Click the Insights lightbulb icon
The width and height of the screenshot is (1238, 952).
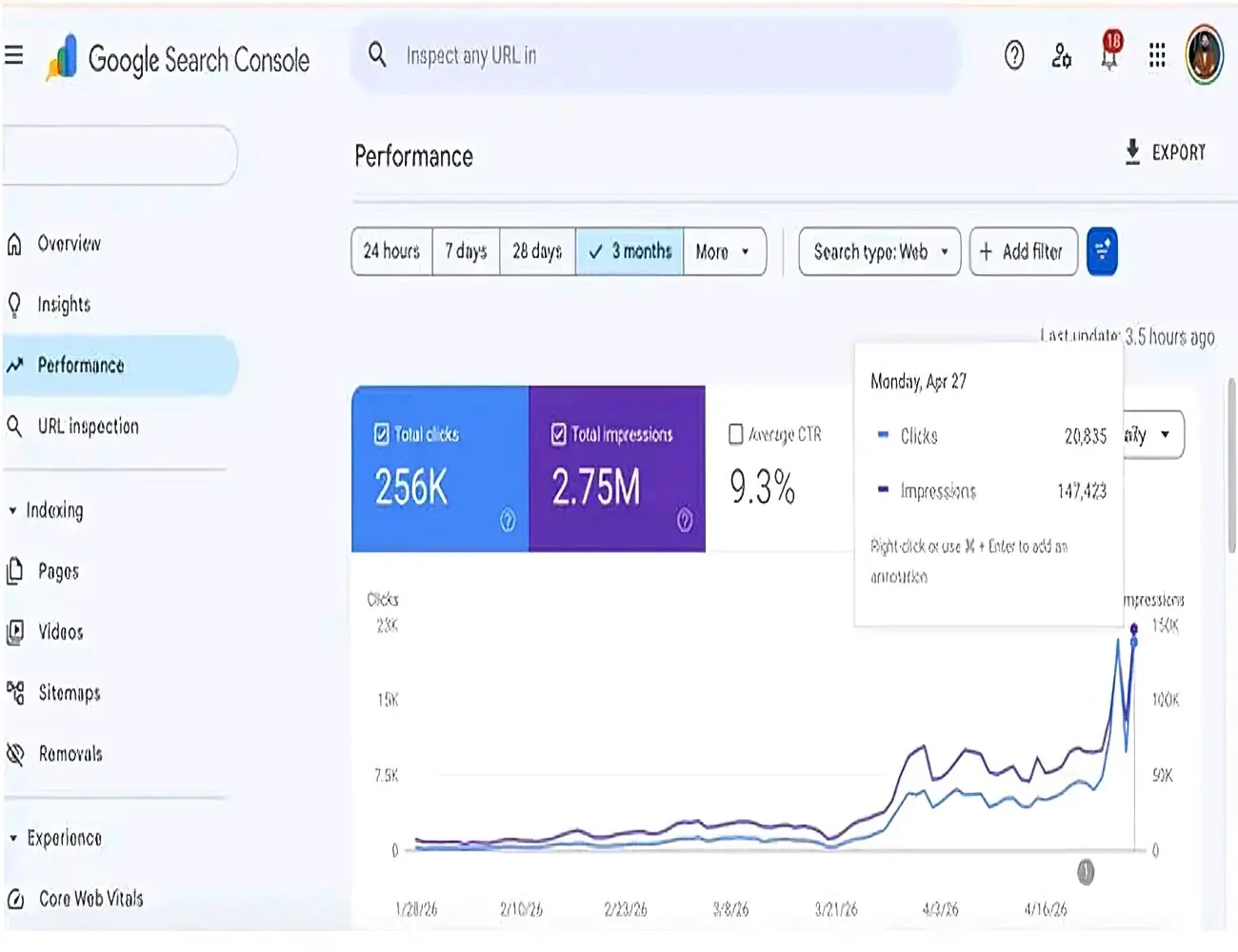tap(14, 305)
